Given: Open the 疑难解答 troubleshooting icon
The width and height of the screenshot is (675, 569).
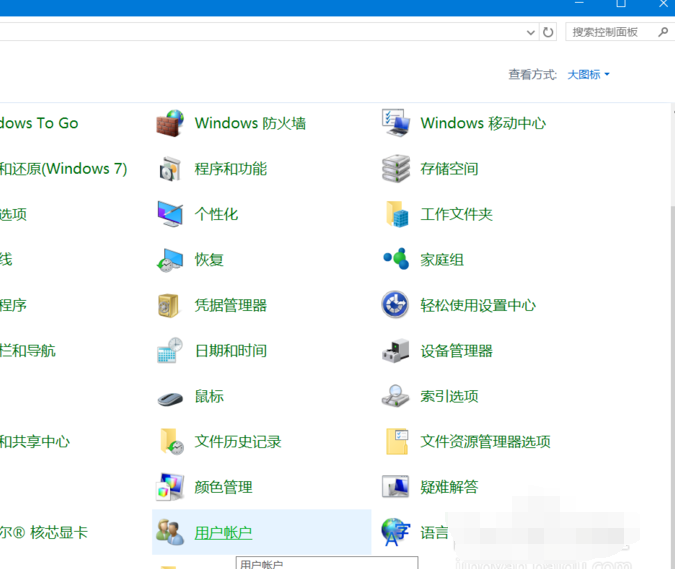Looking at the screenshot, I should 396,487.
